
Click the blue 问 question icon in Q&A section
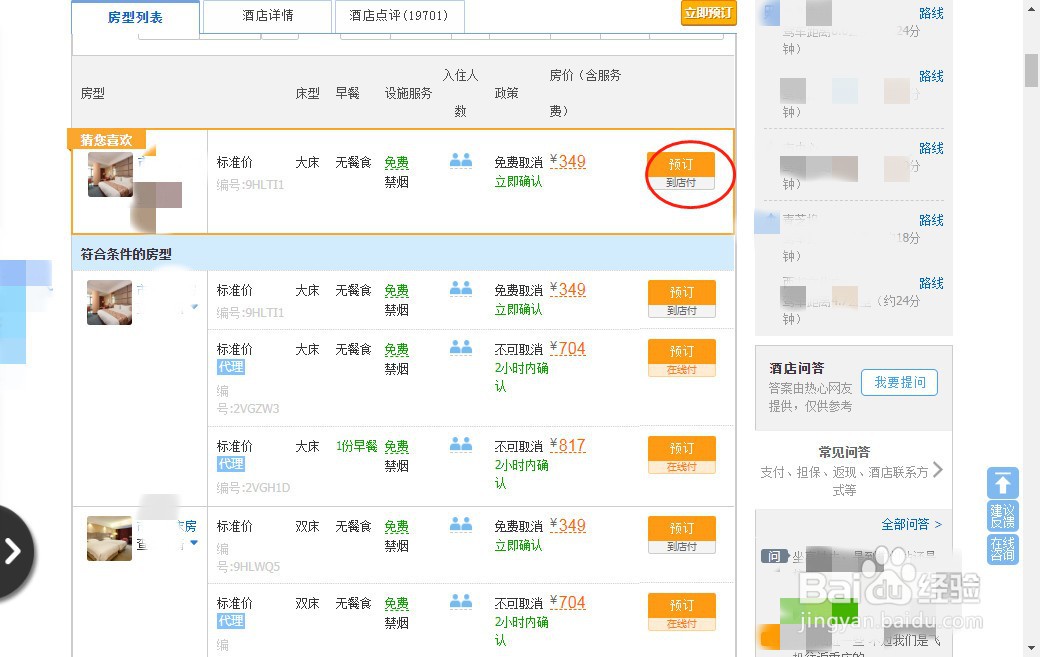775,555
